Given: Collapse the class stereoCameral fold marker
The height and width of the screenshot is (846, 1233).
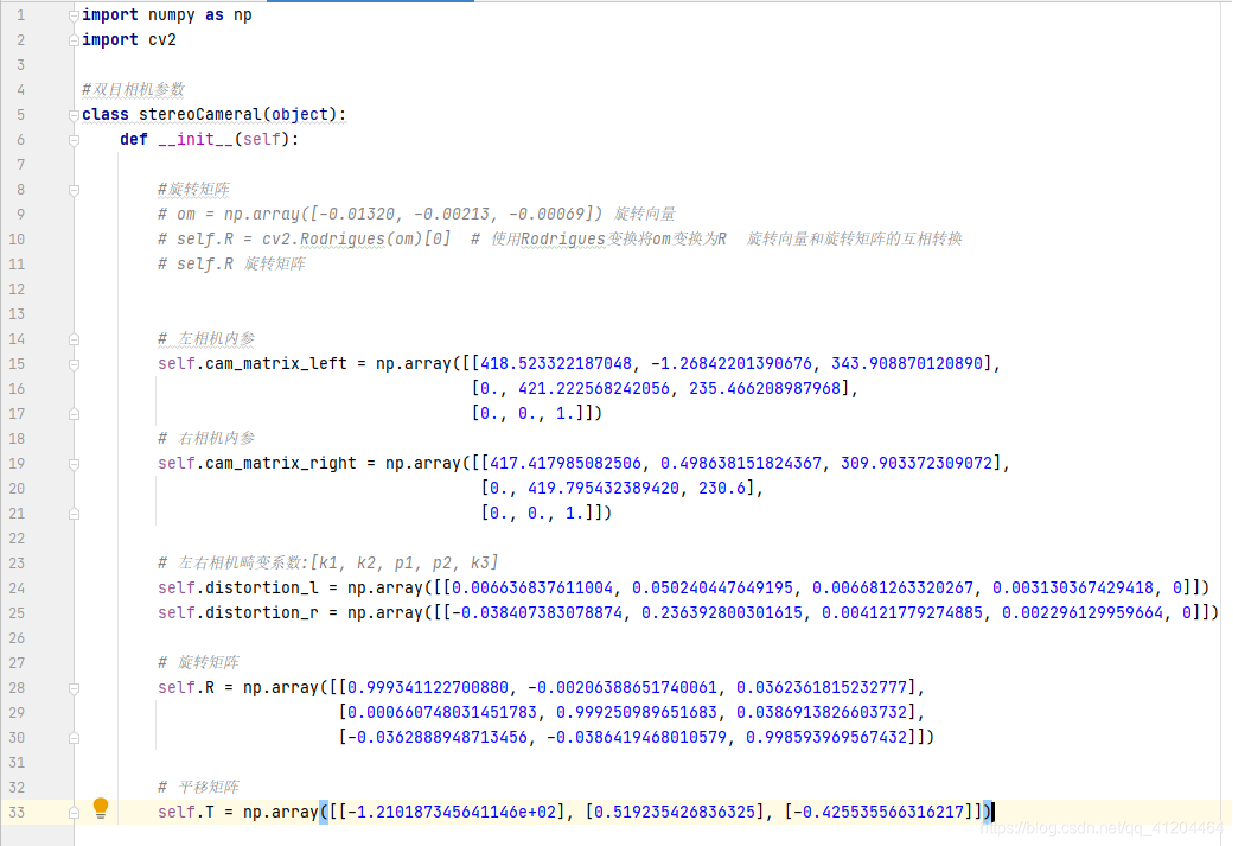Looking at the screenshot, I should point(74,115).
